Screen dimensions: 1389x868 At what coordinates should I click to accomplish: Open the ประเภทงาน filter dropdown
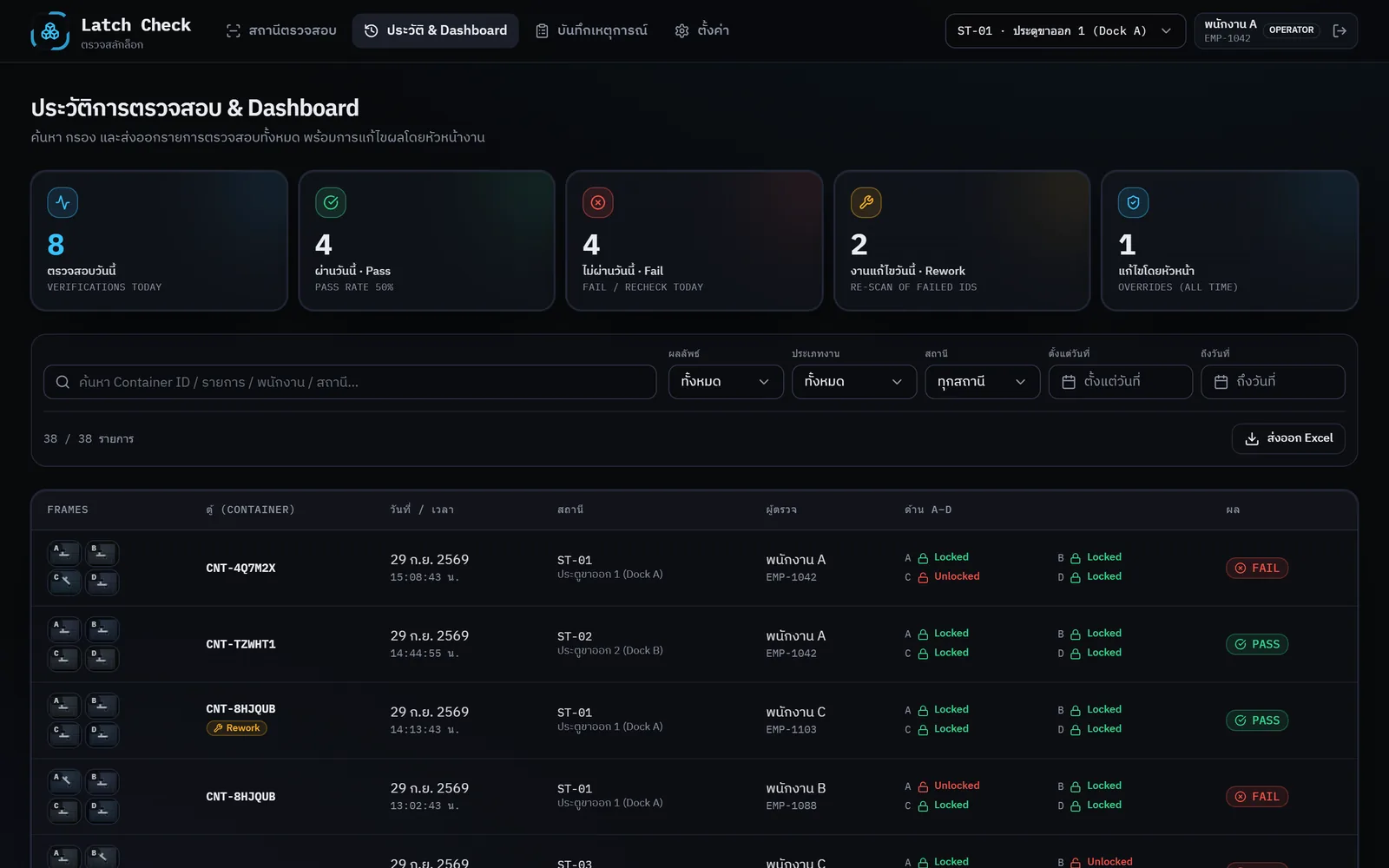pos(854,382)
